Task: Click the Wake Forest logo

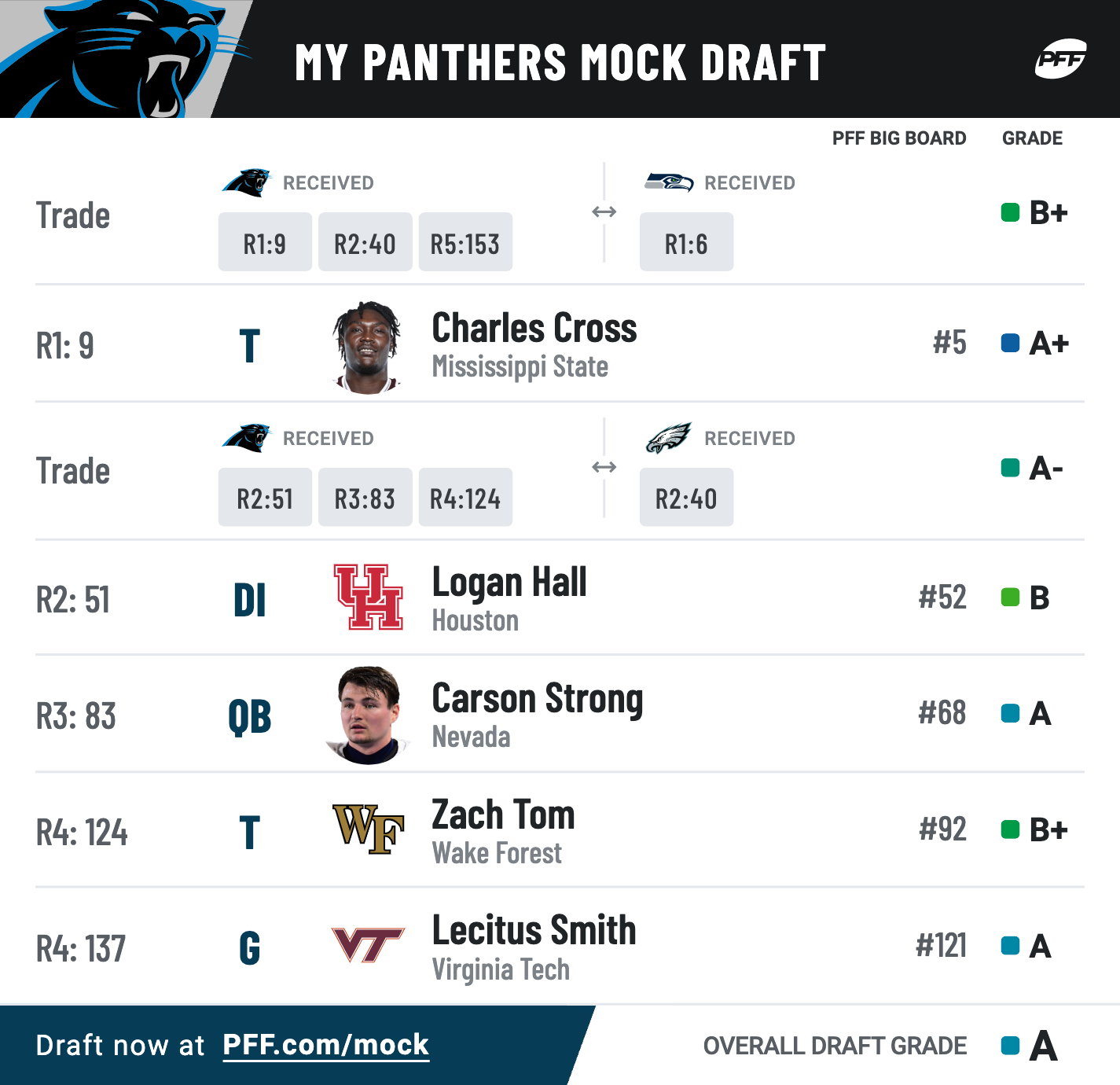Action: point(368,829)
